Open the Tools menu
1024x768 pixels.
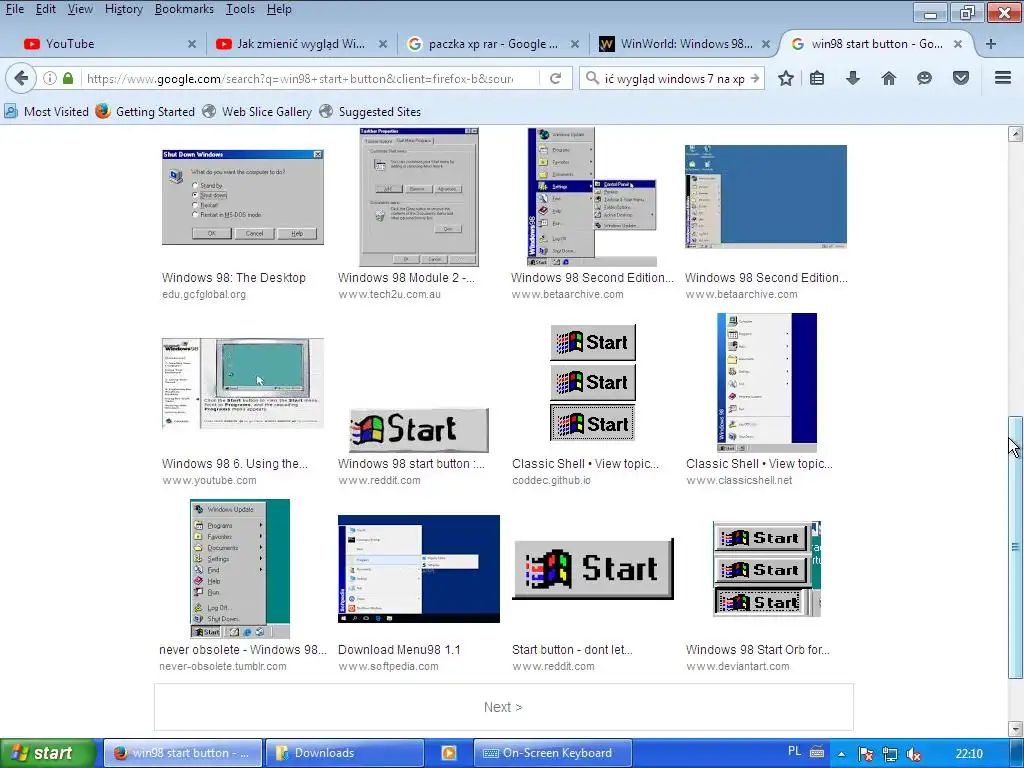pyautogui.click(x=240, y=9)
